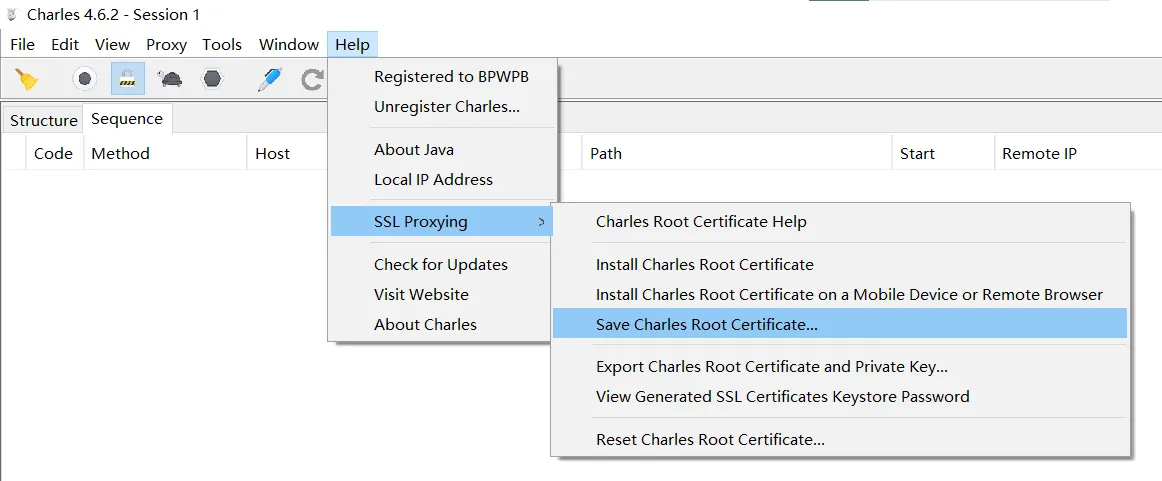Select Reset Charles Root Certificate...
1162x481 pixels.
tap(840, 439)
